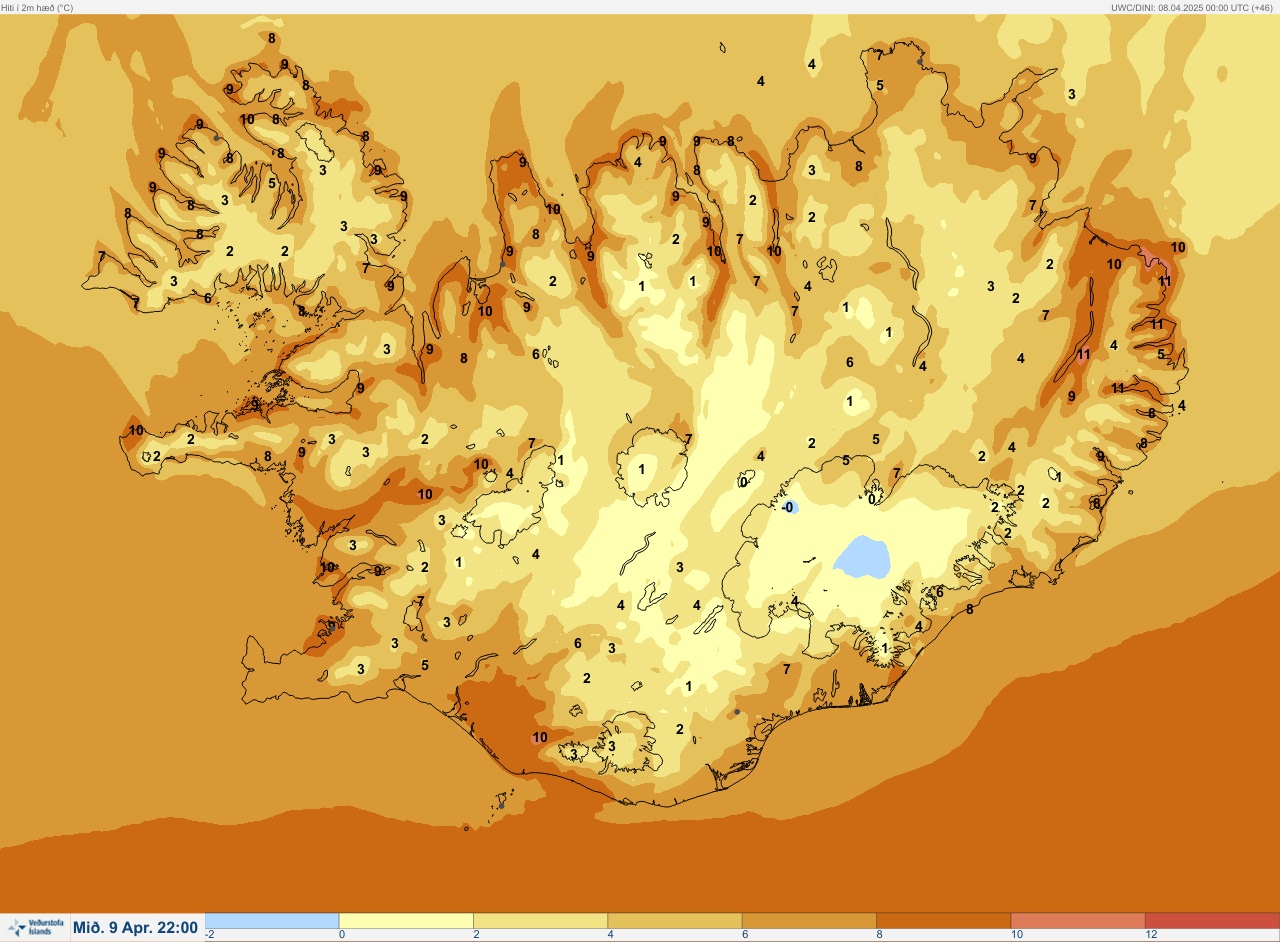Select the dark orange 8 to 10 legend swatch
The width and height of the screenshot is (1280, 942).
943,921
